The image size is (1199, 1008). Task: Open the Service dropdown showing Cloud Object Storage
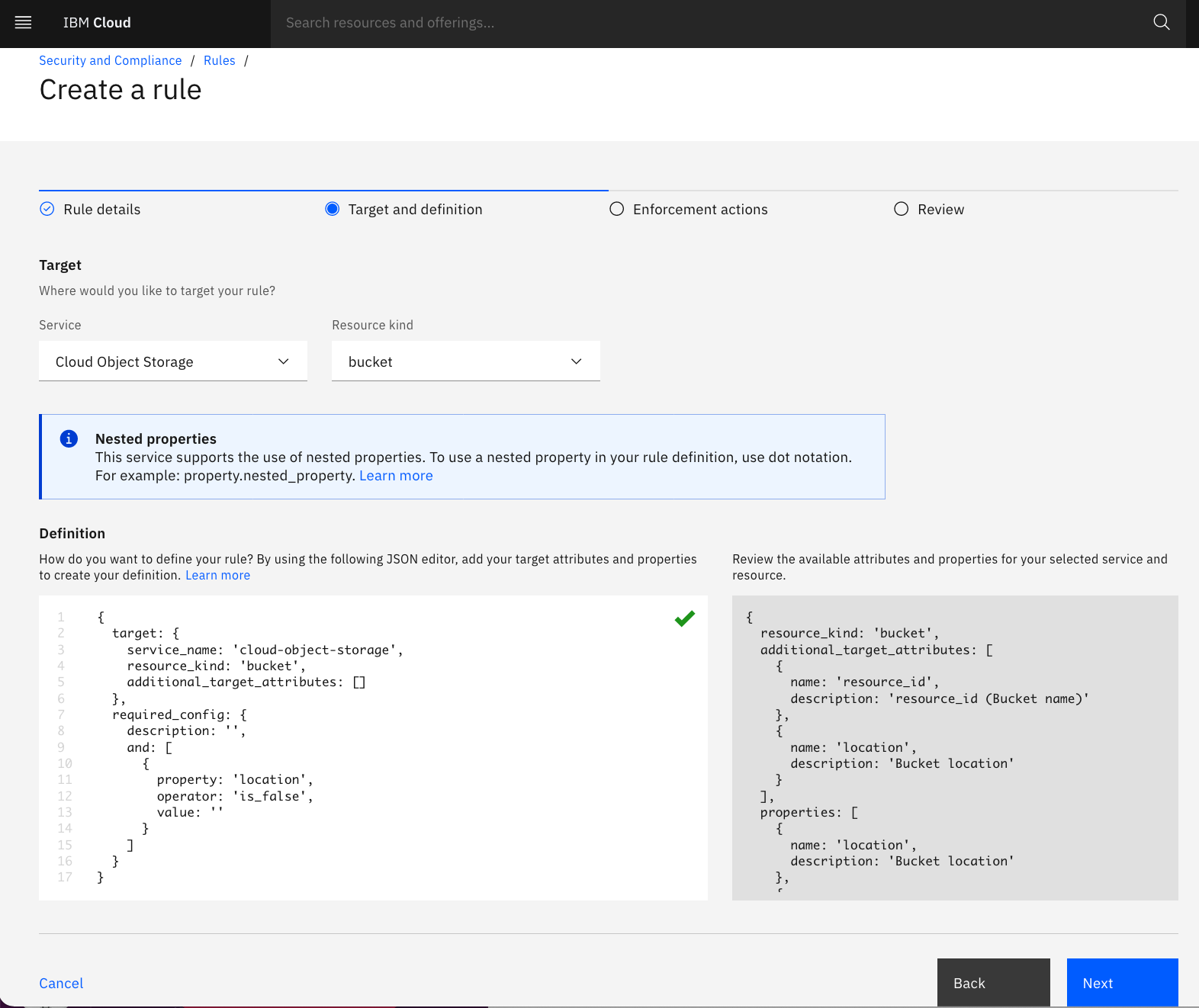[x=173, y=361]
